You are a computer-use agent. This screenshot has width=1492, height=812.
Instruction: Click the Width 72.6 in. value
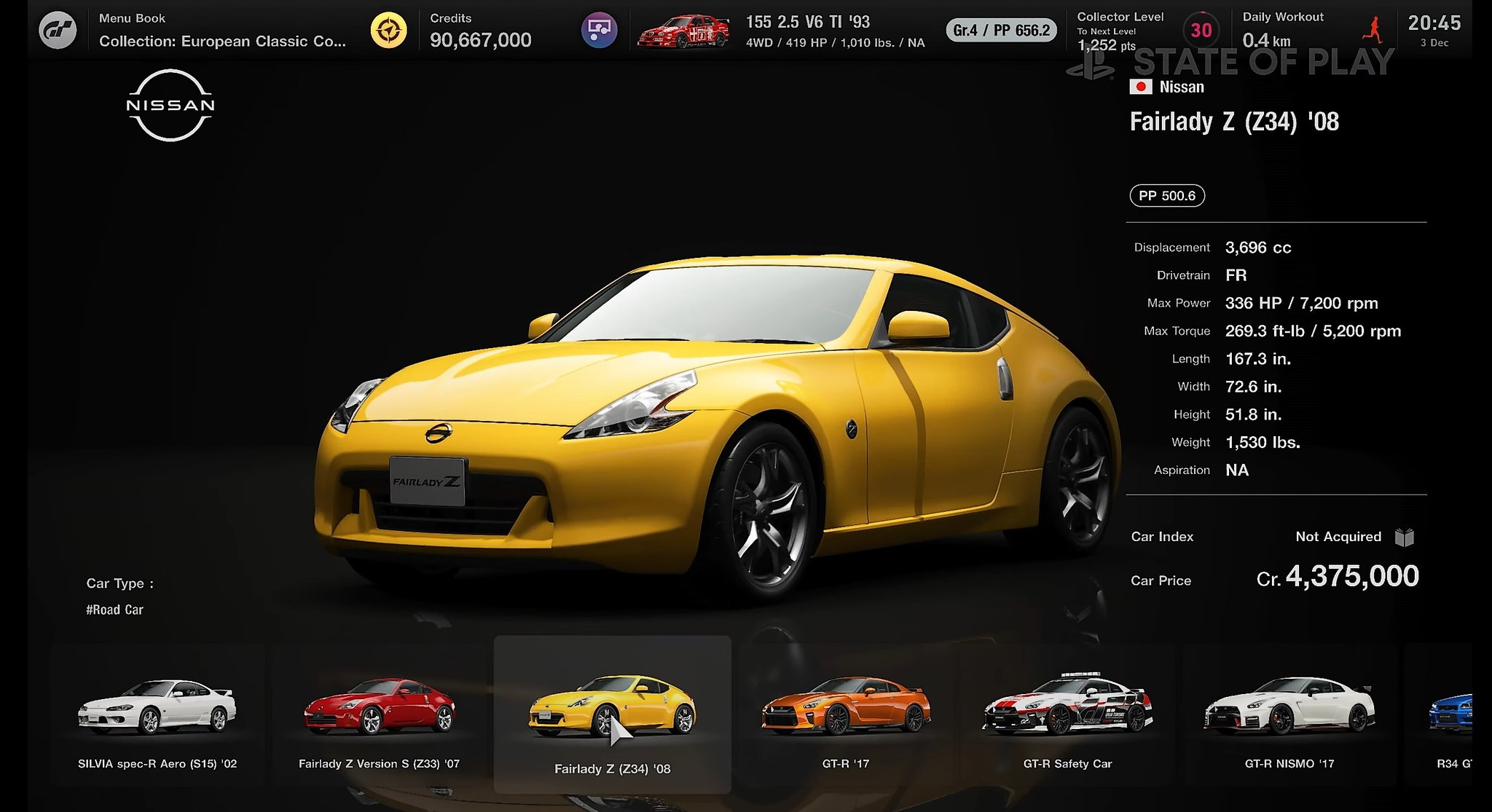(x=1253, y=387)
